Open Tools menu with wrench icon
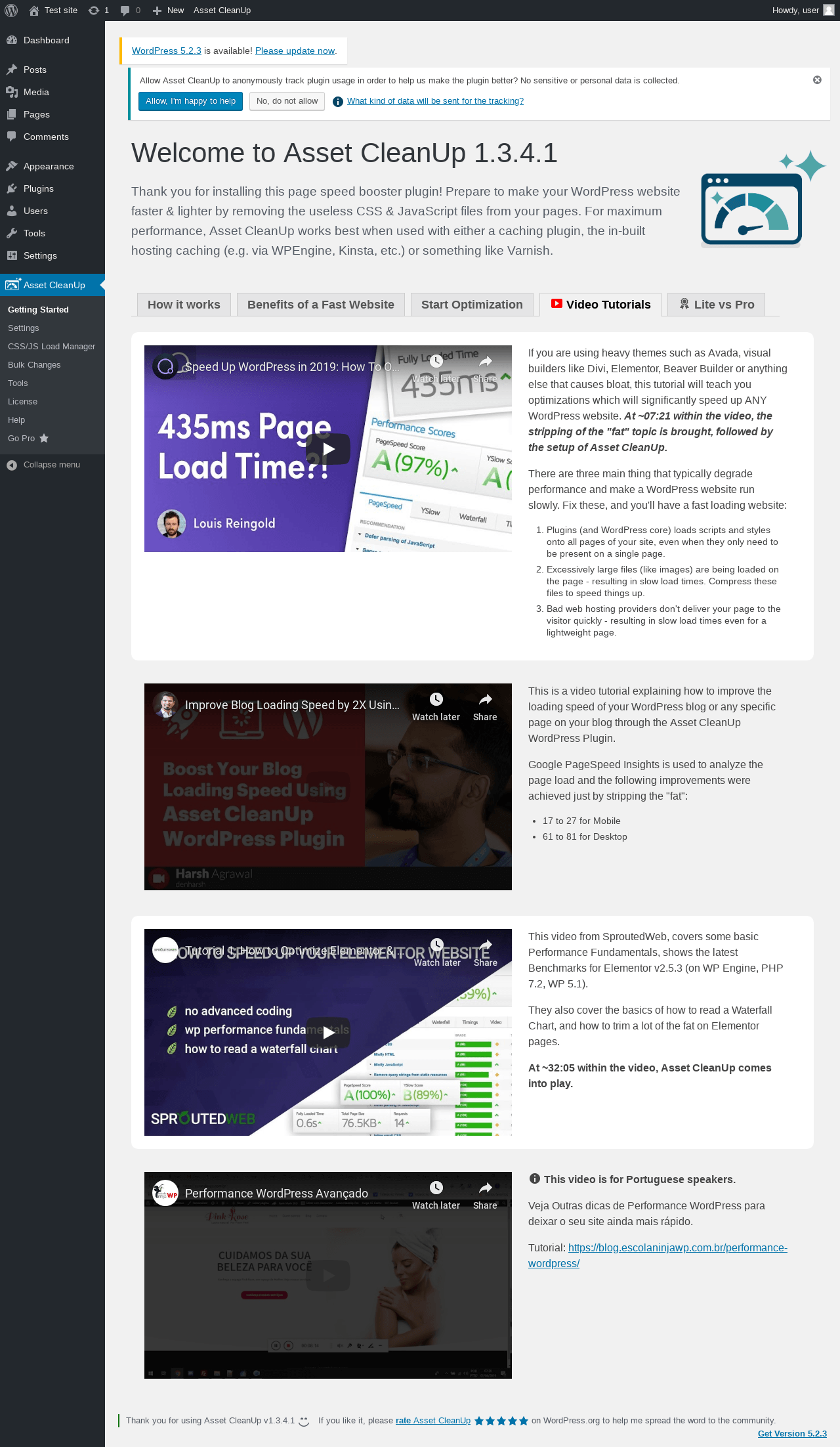 (52, 233)
